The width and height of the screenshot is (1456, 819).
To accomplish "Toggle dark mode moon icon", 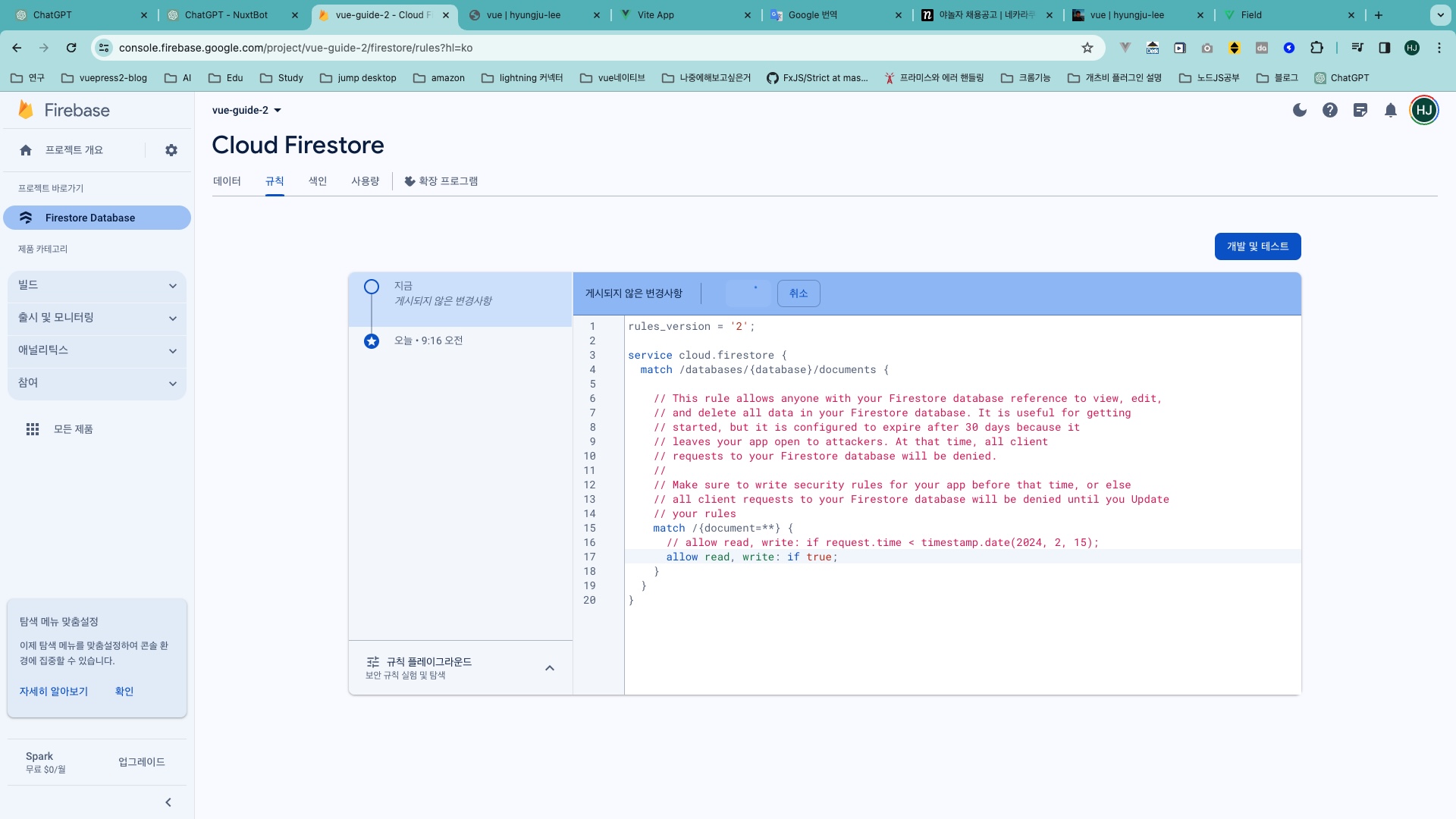I will 1300,110.
